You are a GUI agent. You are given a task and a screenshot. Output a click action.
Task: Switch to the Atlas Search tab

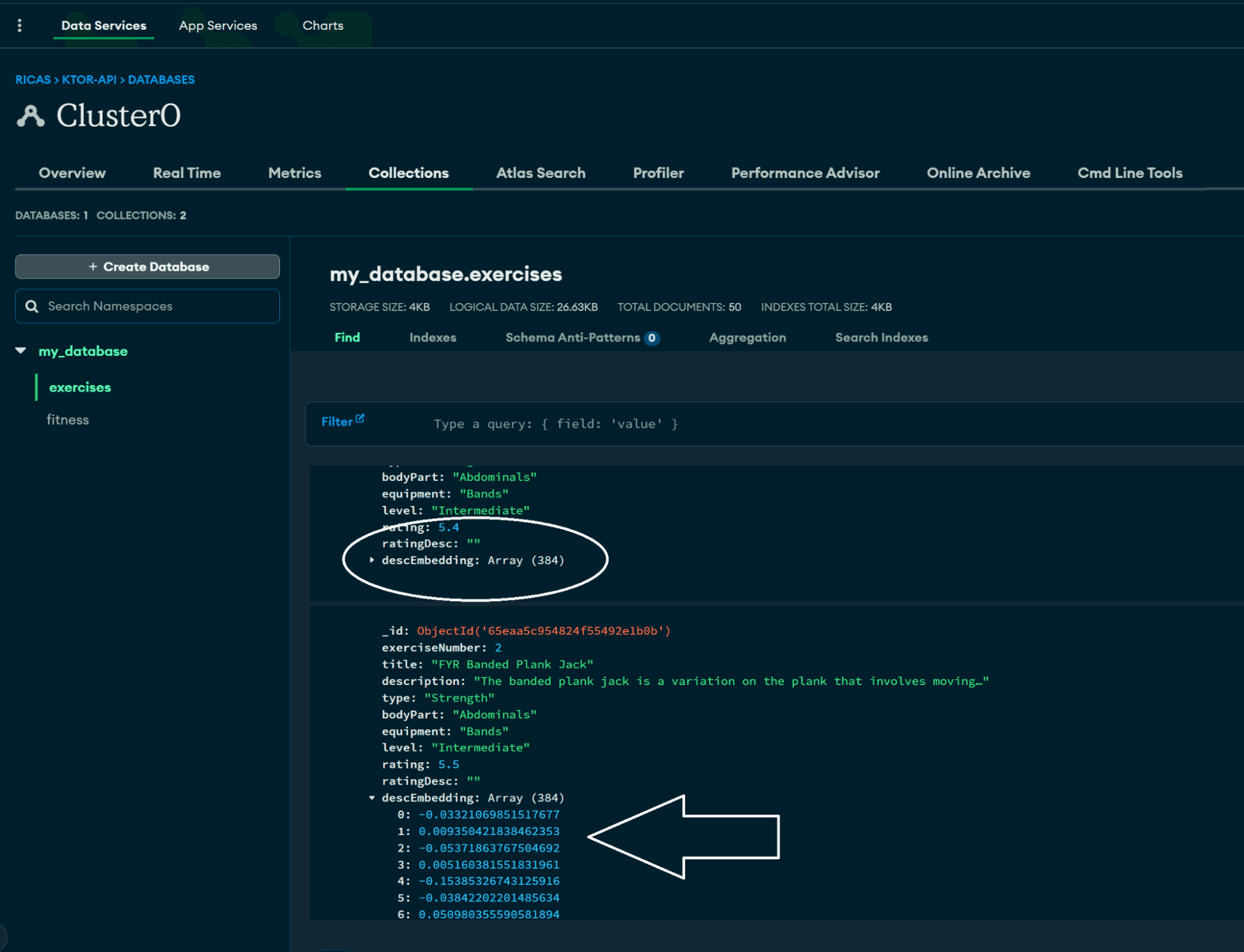[540, 173]
